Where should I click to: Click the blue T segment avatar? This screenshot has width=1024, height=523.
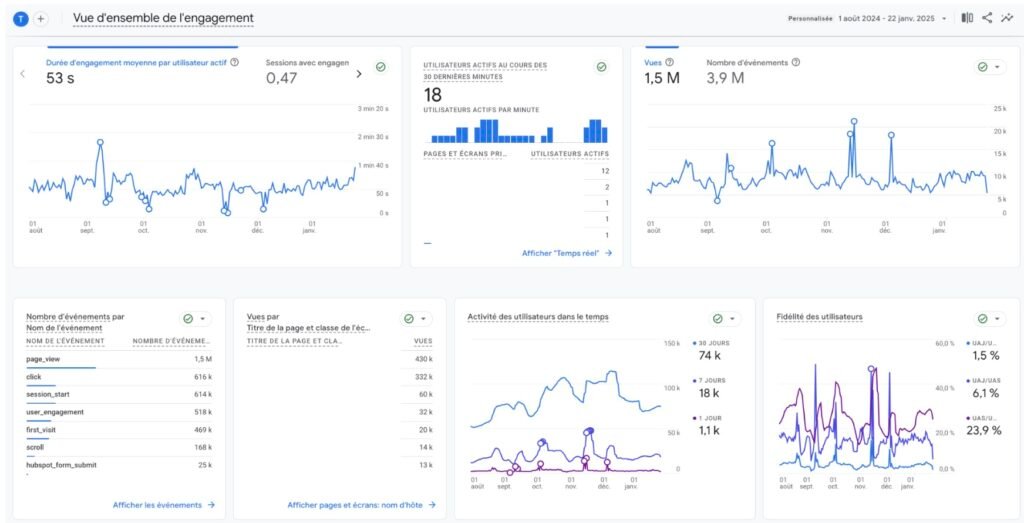[x=21, y=19]
